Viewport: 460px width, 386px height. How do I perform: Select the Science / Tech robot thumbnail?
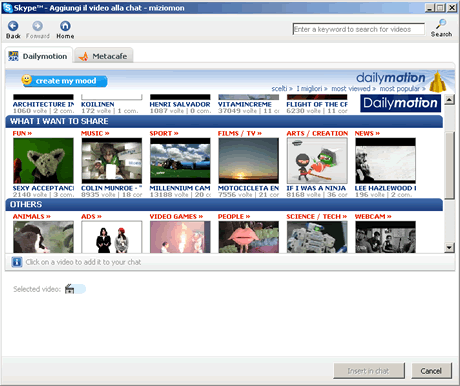coord(317,237)
